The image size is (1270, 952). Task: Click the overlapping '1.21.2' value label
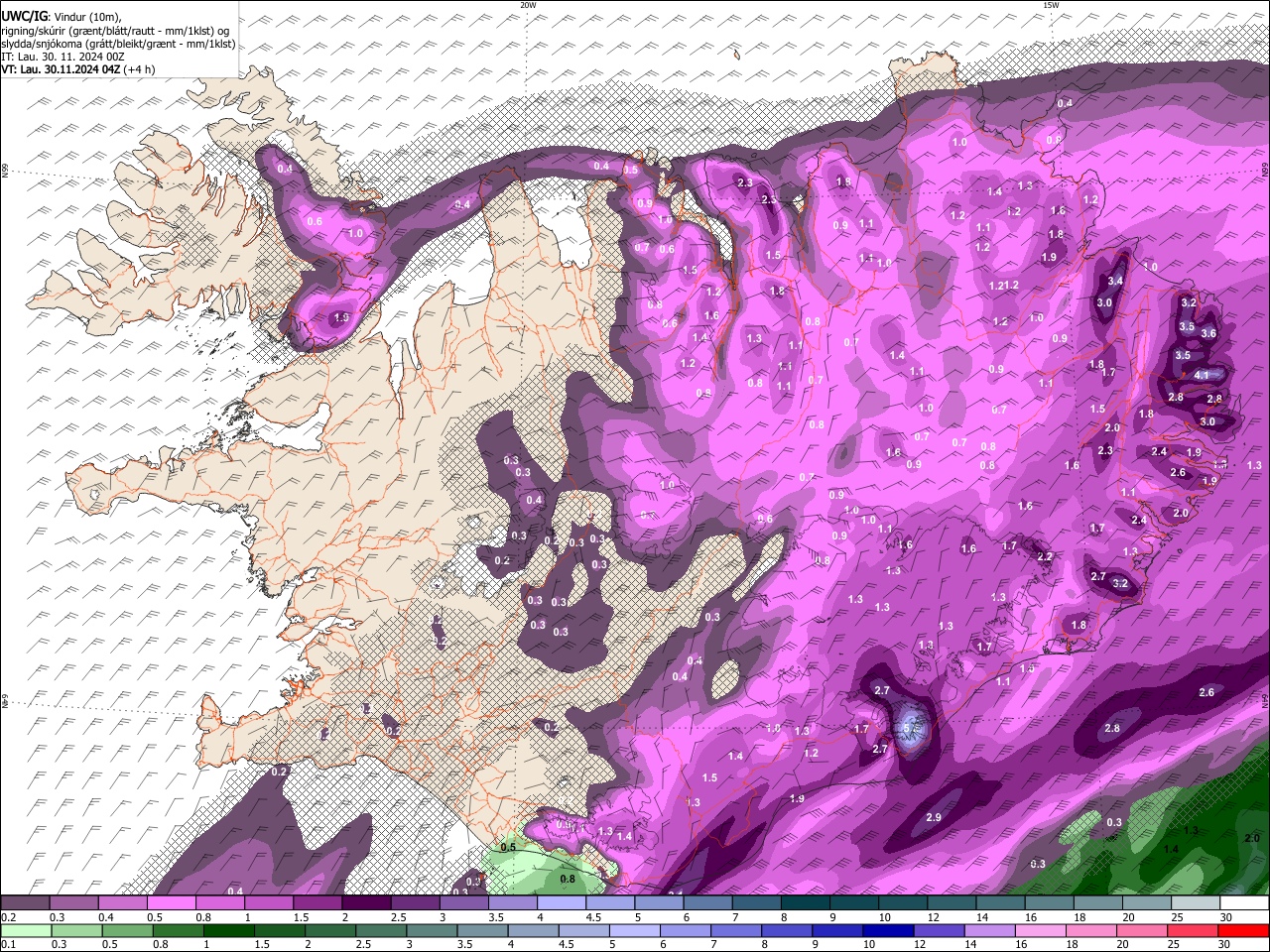coord(1004,286)
